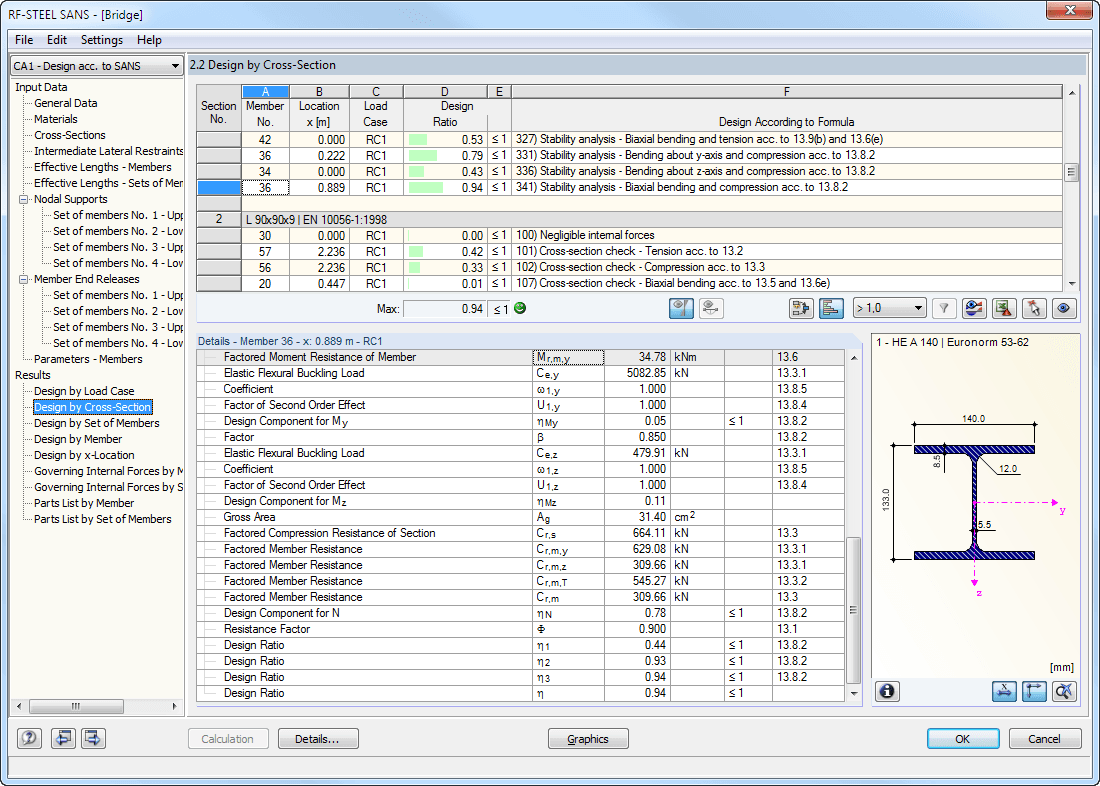The height and width of the screenshot is (786, 1100).
Task: Open the Settings menu
Action: 101,40
